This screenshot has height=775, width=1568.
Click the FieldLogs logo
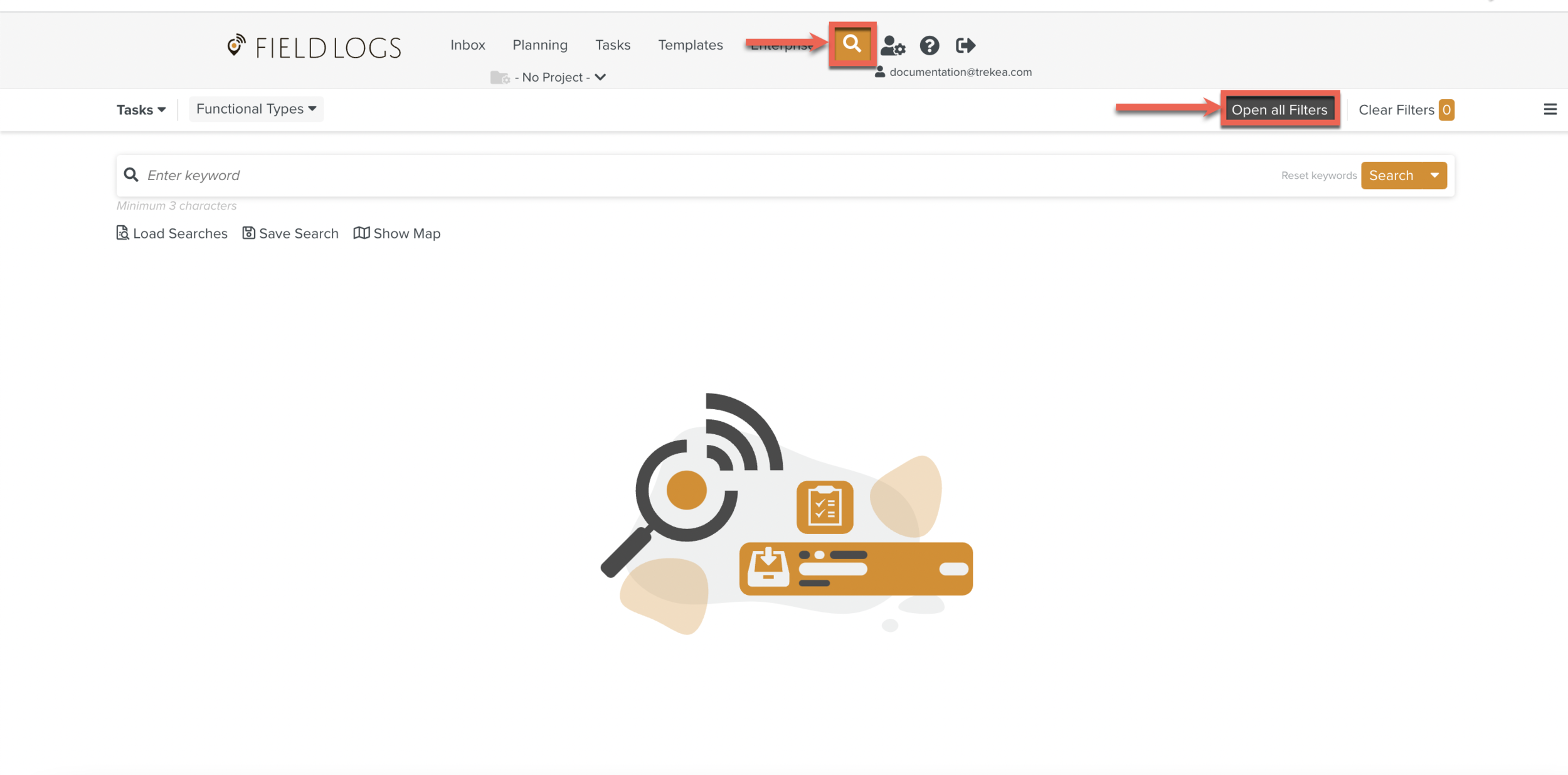click(314, 46)
